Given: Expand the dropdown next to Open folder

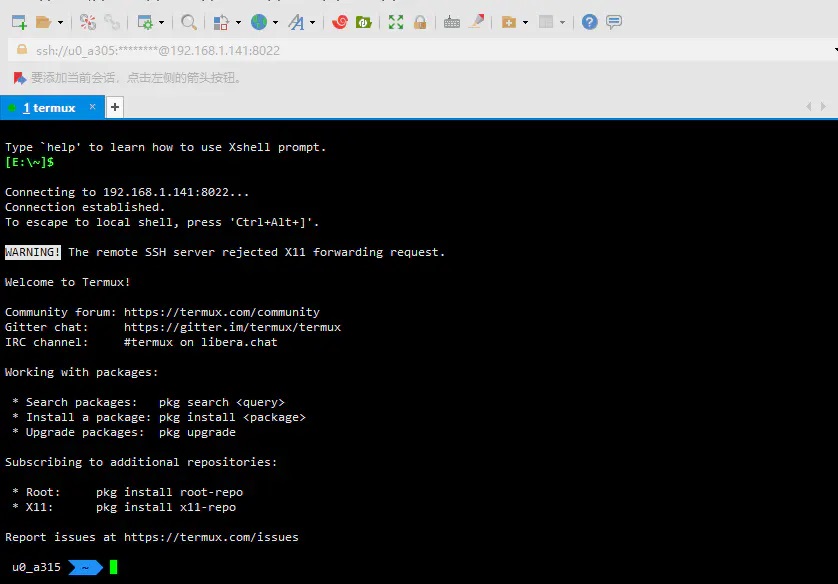Looking at the screenshot, I should coord(60,22).
